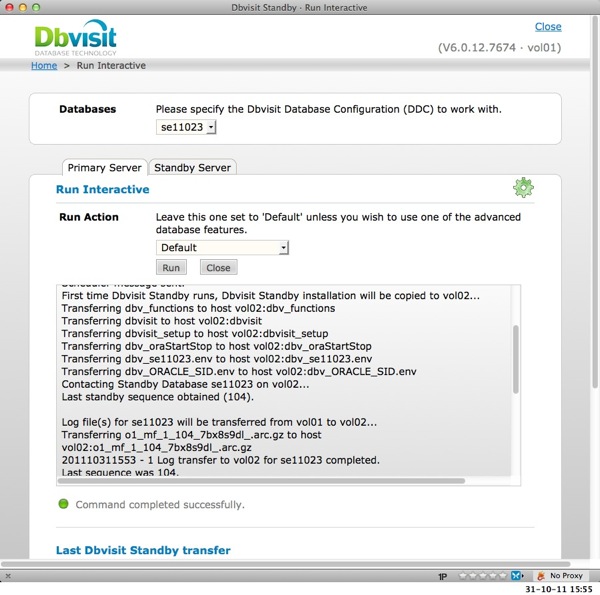Click 'Transferring dbv_oraStartStop' log line
This screenshot has width=600, height=595.
click(216, 346)
